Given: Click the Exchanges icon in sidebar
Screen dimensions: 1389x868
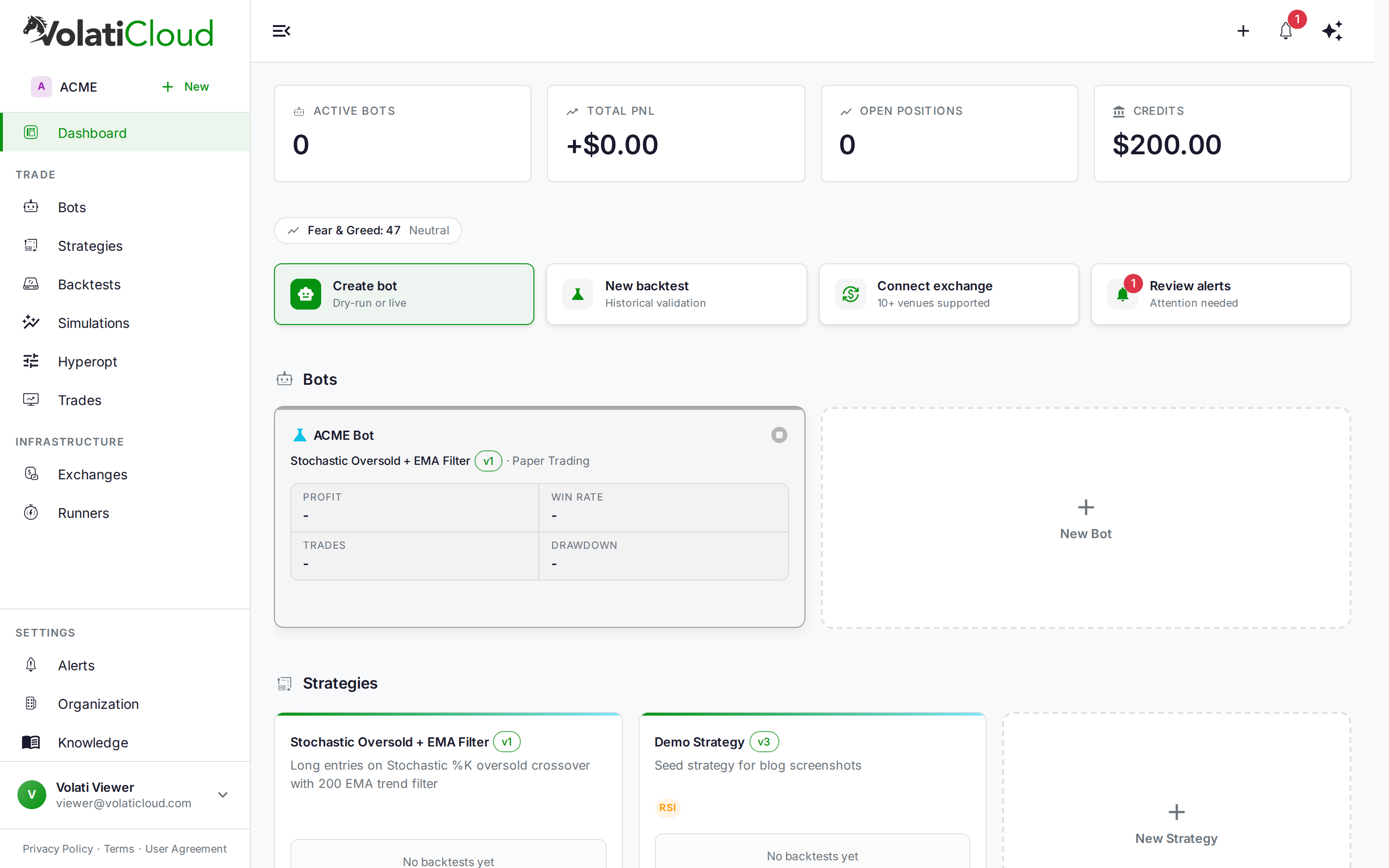Looking at the screenshot, I should point(31,474).
